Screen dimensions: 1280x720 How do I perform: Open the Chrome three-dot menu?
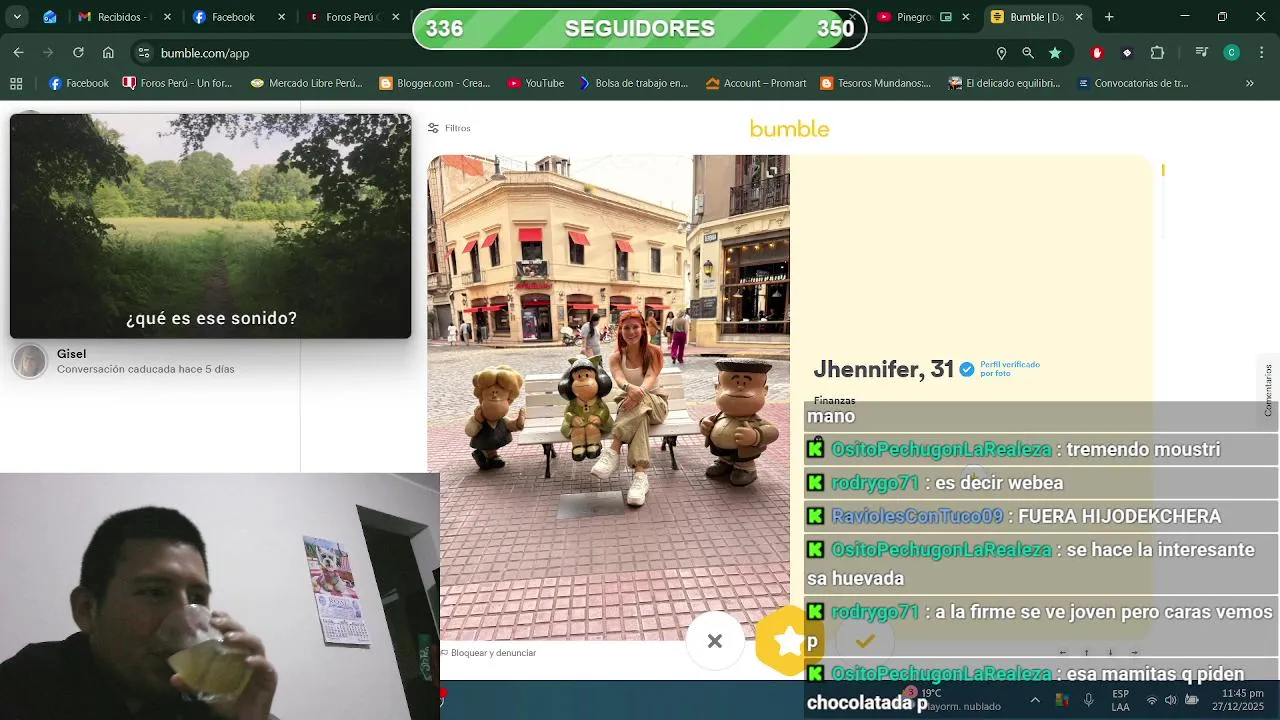pyautogui.click(x=1261, y=53)
